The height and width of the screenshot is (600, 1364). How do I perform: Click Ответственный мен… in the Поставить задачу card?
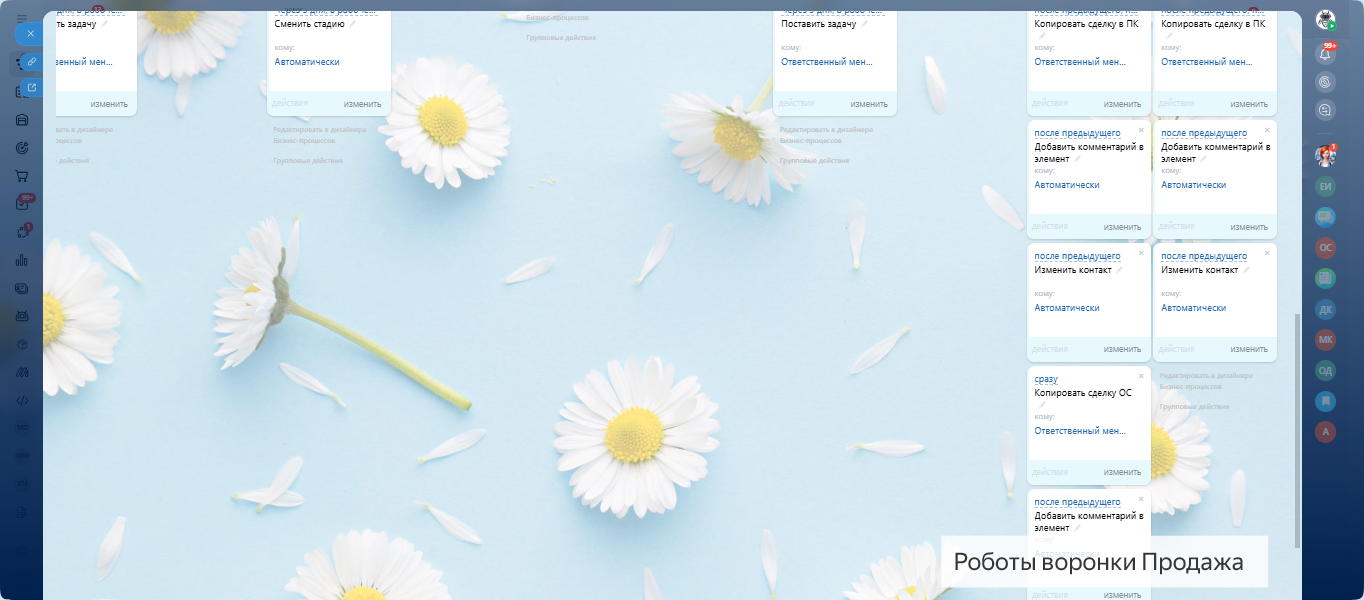coord(827,62)
